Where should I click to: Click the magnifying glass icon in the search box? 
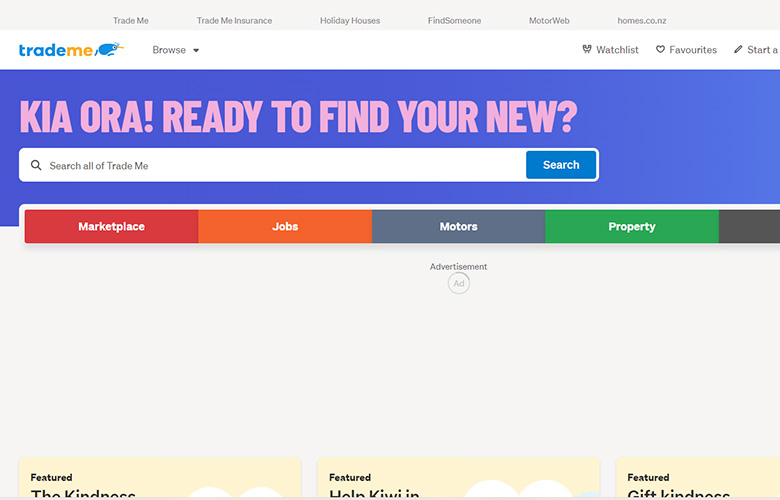(36, 165)
